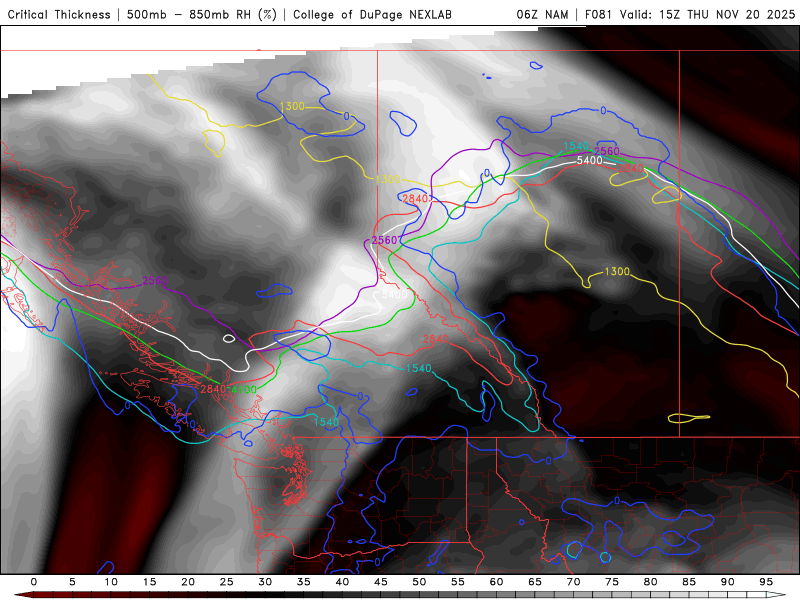The height and width of the screenshot is (600, 800).
Task: Click the "80" color bar tick label
Action: tap(650, 582)
